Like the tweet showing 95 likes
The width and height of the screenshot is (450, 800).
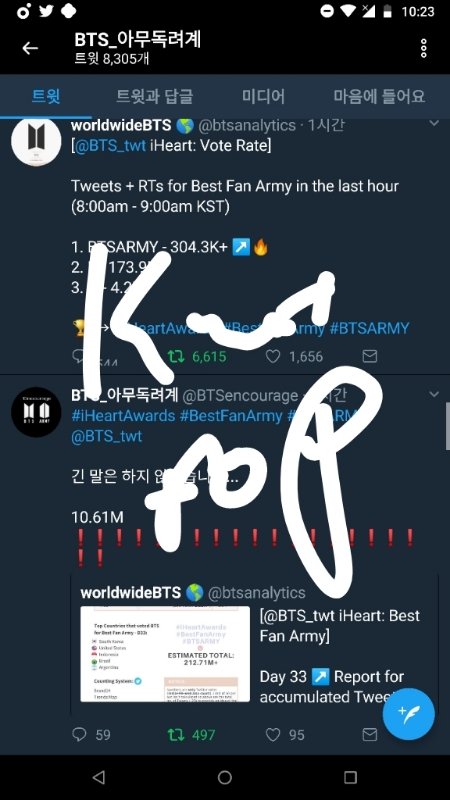(x=273, y=735)
